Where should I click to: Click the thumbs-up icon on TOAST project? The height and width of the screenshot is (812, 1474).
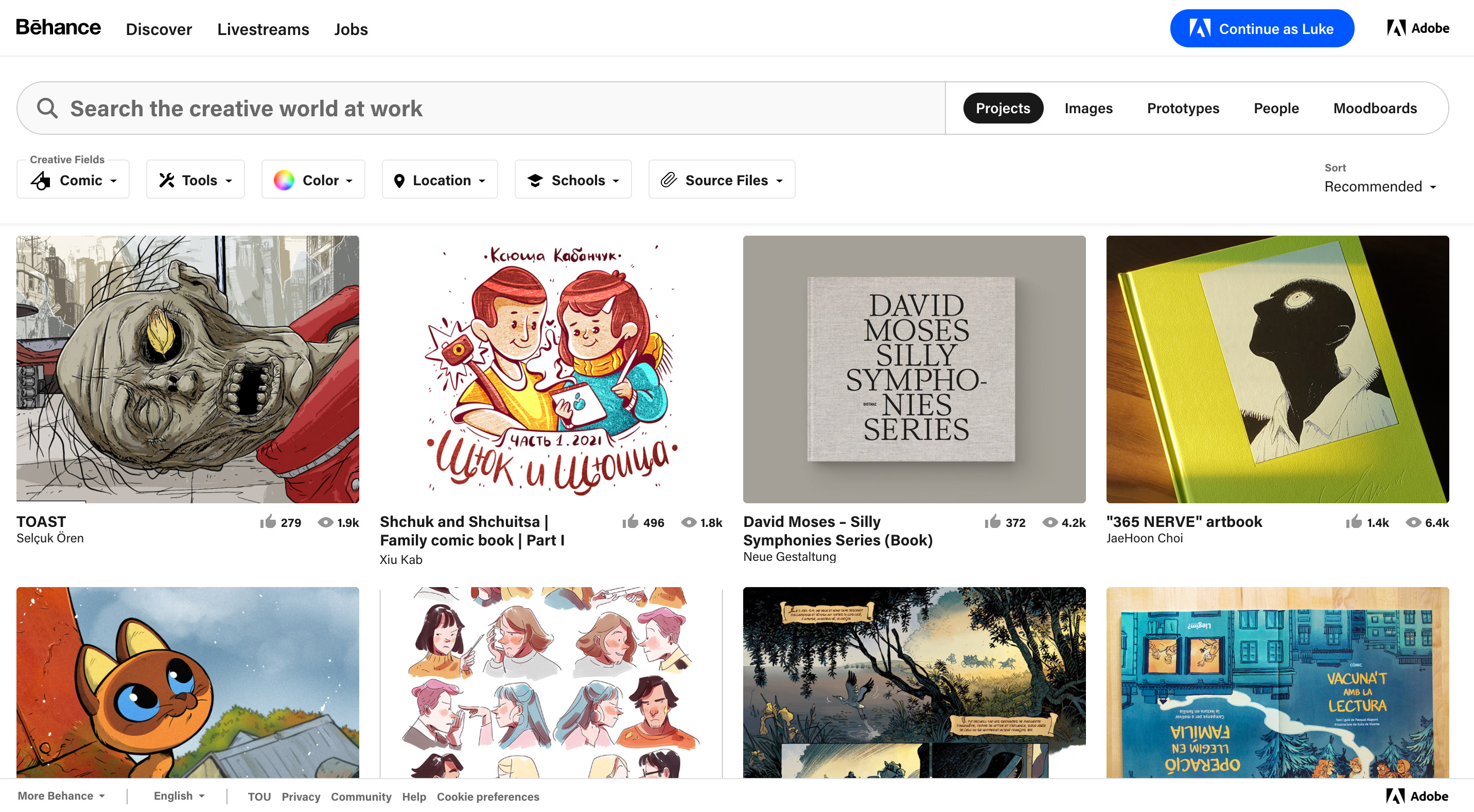pyautogui.click(x=268, y=522)
